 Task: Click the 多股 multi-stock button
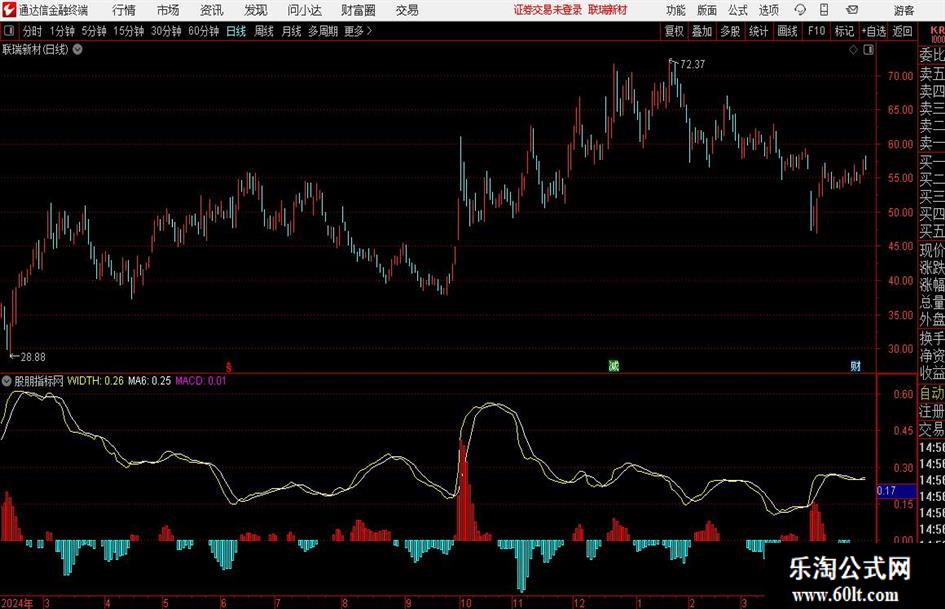[730, 31]
